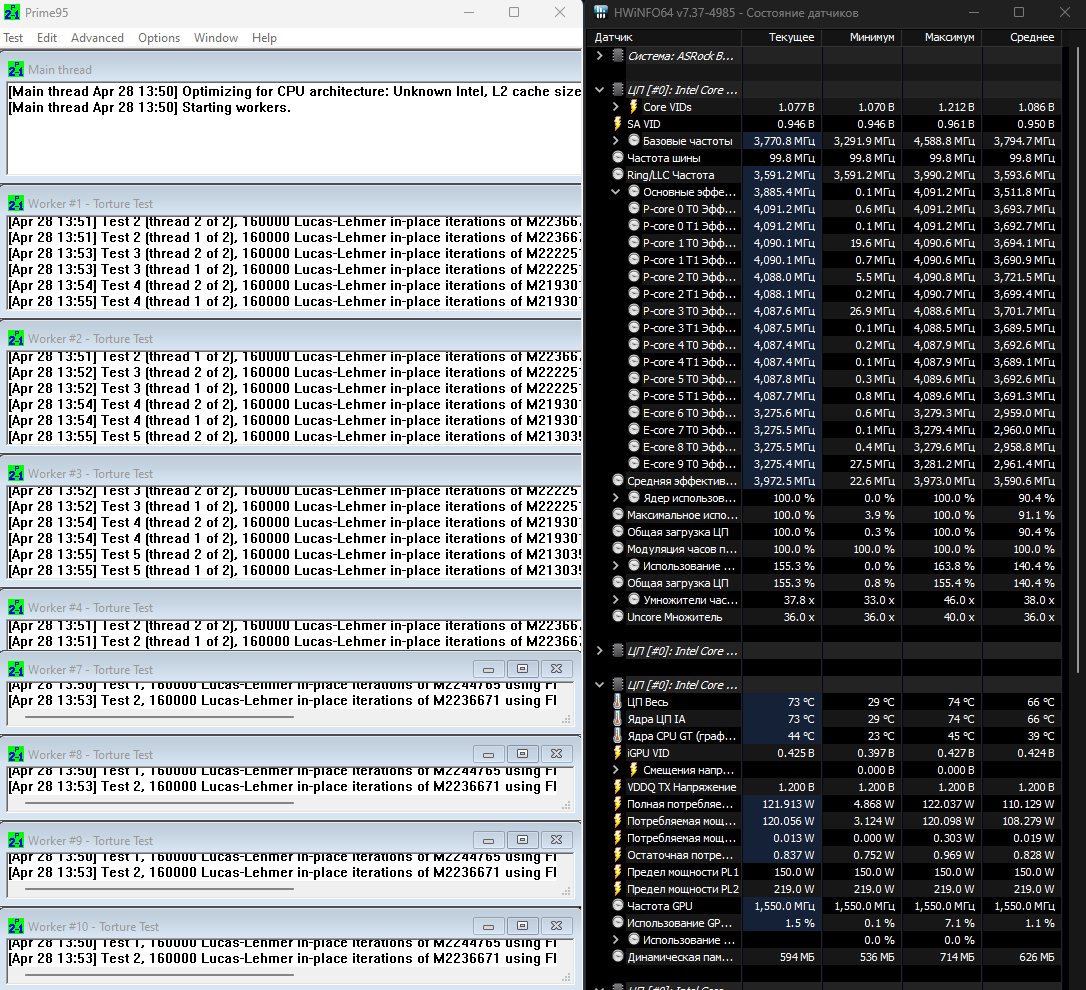Expand the Система: ASRock sensor group
Screen dimensions: 1086x990
pyautogui.click(x=600, y=56)
